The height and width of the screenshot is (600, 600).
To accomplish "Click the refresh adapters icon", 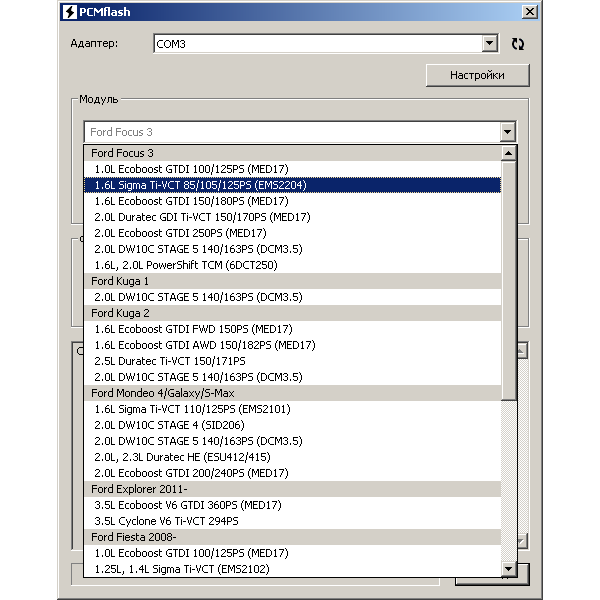I will tap(518, 44).
